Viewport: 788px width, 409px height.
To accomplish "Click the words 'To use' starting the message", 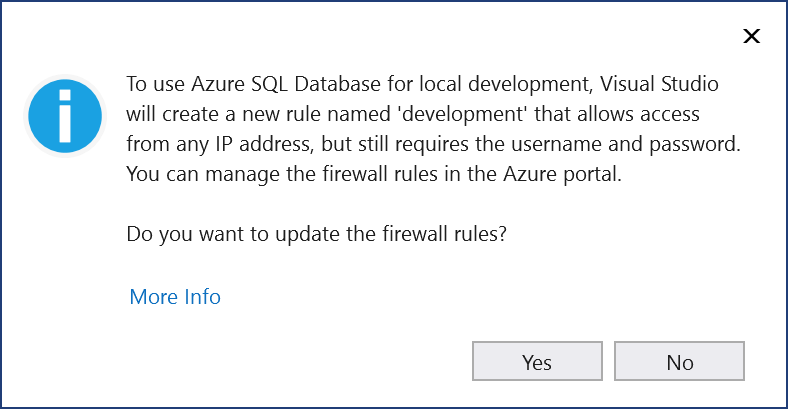I will click(x=148, y=82).
